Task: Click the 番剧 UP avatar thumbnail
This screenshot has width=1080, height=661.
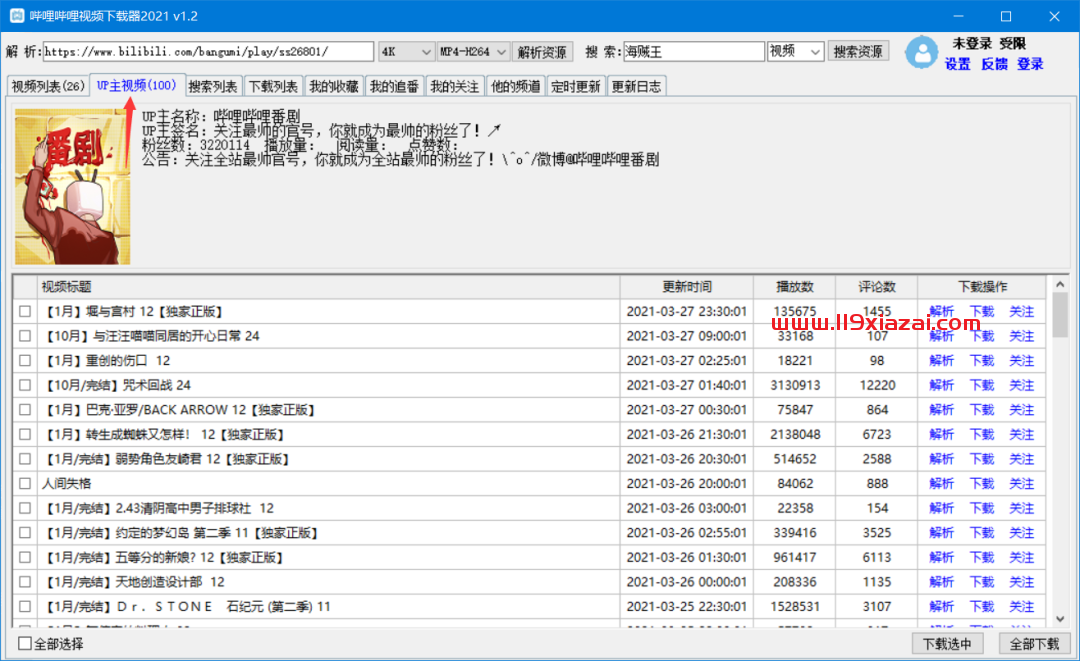Action: point(72,187)
